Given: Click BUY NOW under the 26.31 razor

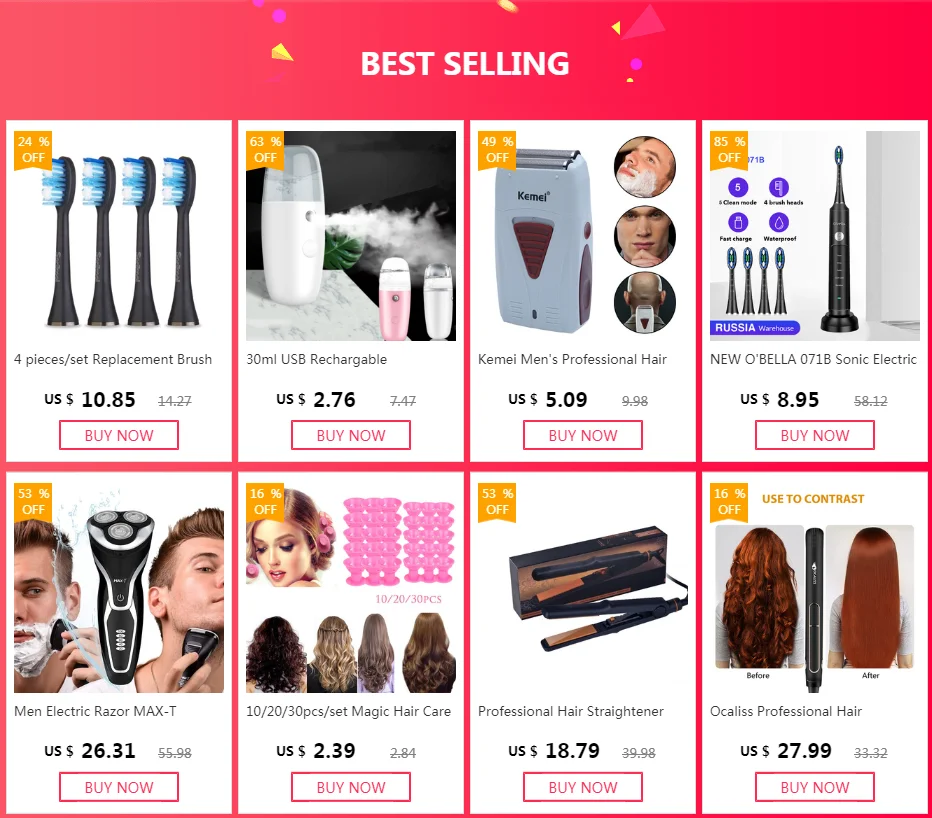Looking at the screenshot, I should 119,787.
